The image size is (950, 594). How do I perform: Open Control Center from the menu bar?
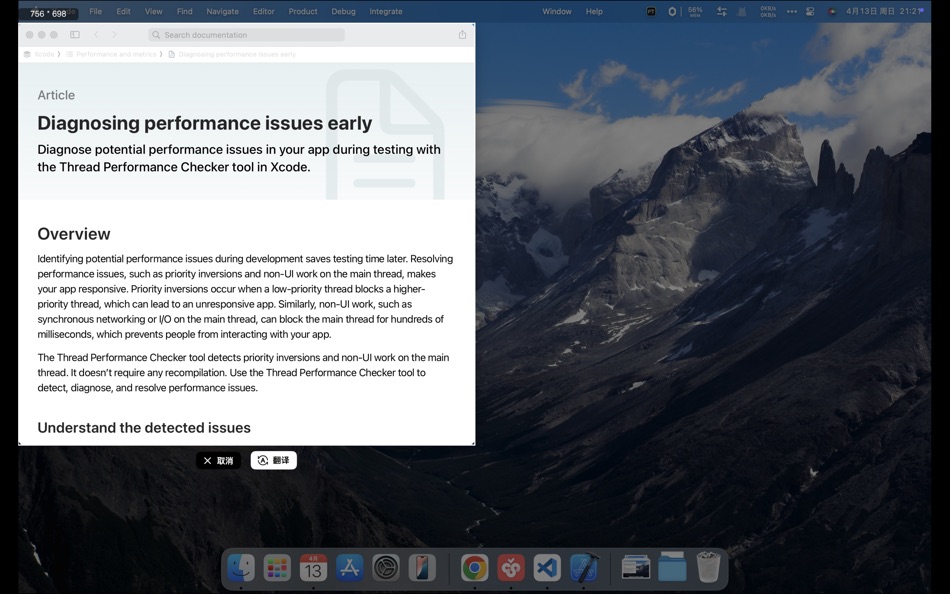(x=810, y=11)
